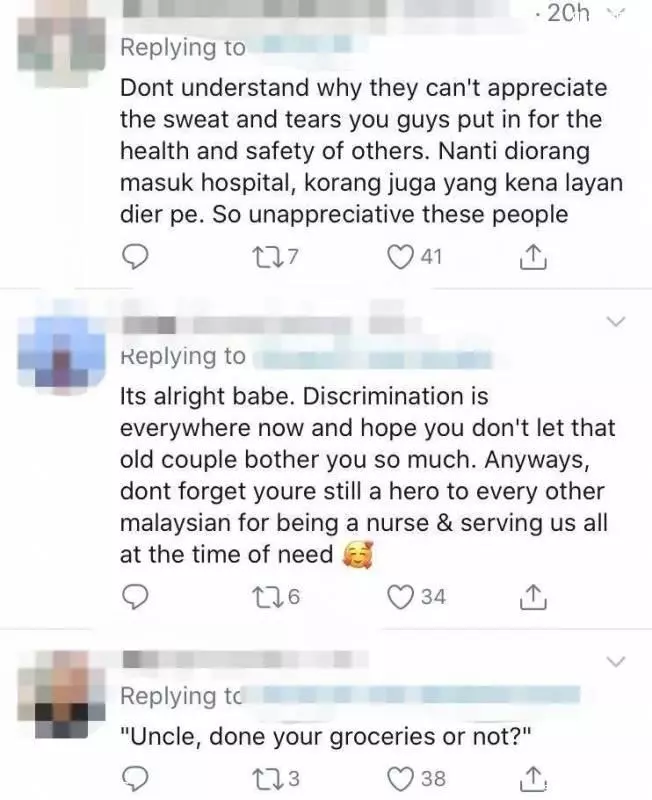652x800 pixels.
Task: Share the 'Uncle, done your groceries' tweet
Action: click(x=533, y=779)
